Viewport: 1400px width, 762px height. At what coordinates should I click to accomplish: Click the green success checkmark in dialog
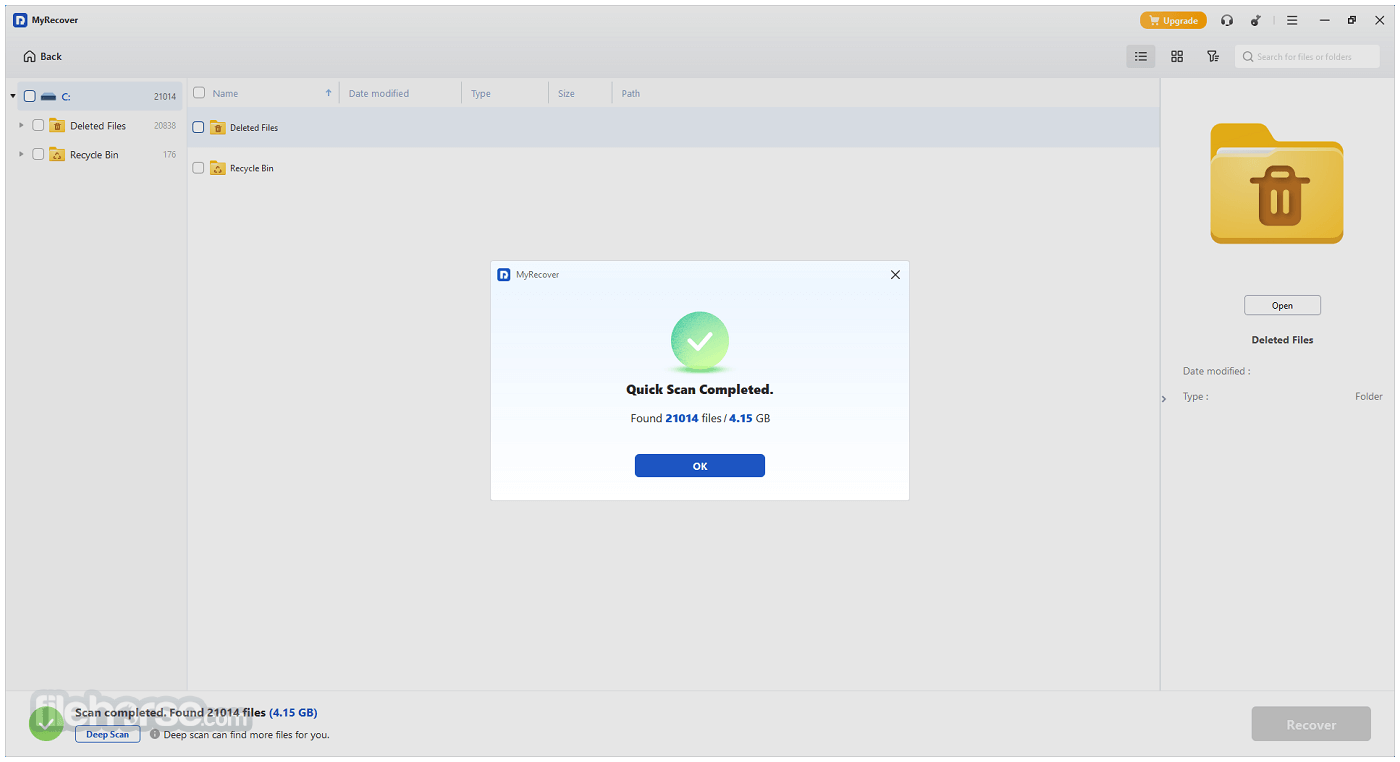coord(700,341)
